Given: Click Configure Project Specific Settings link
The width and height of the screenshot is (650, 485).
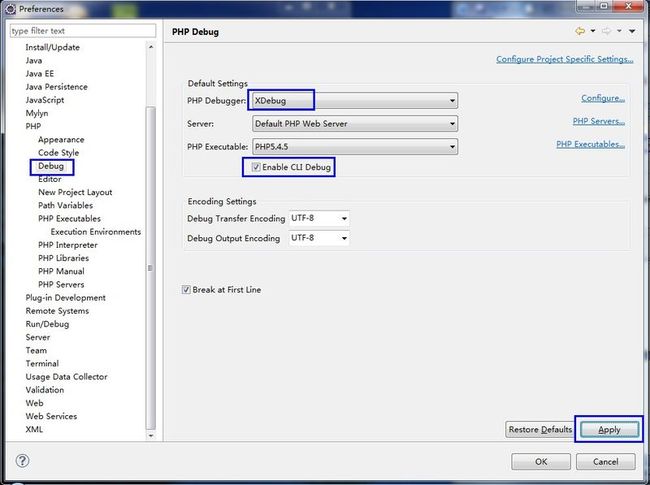Looking at the screenshot, I should [x=565, y=59].
